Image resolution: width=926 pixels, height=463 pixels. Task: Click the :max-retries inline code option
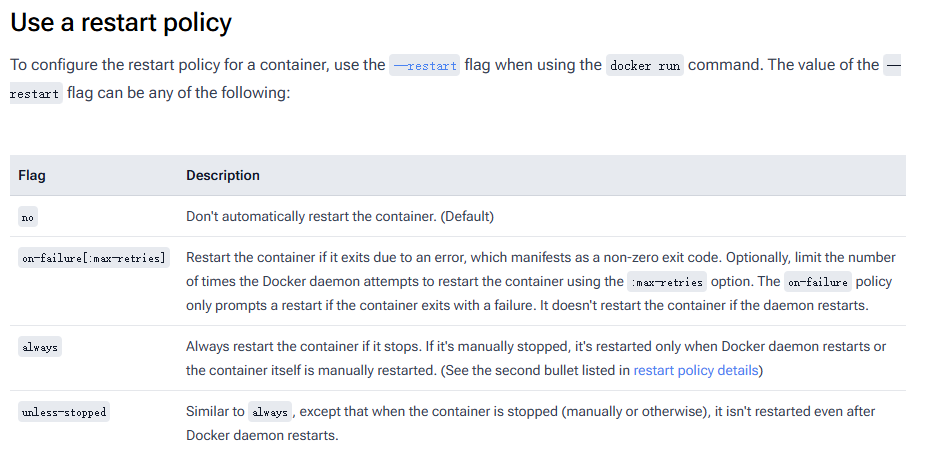[666, 282]
